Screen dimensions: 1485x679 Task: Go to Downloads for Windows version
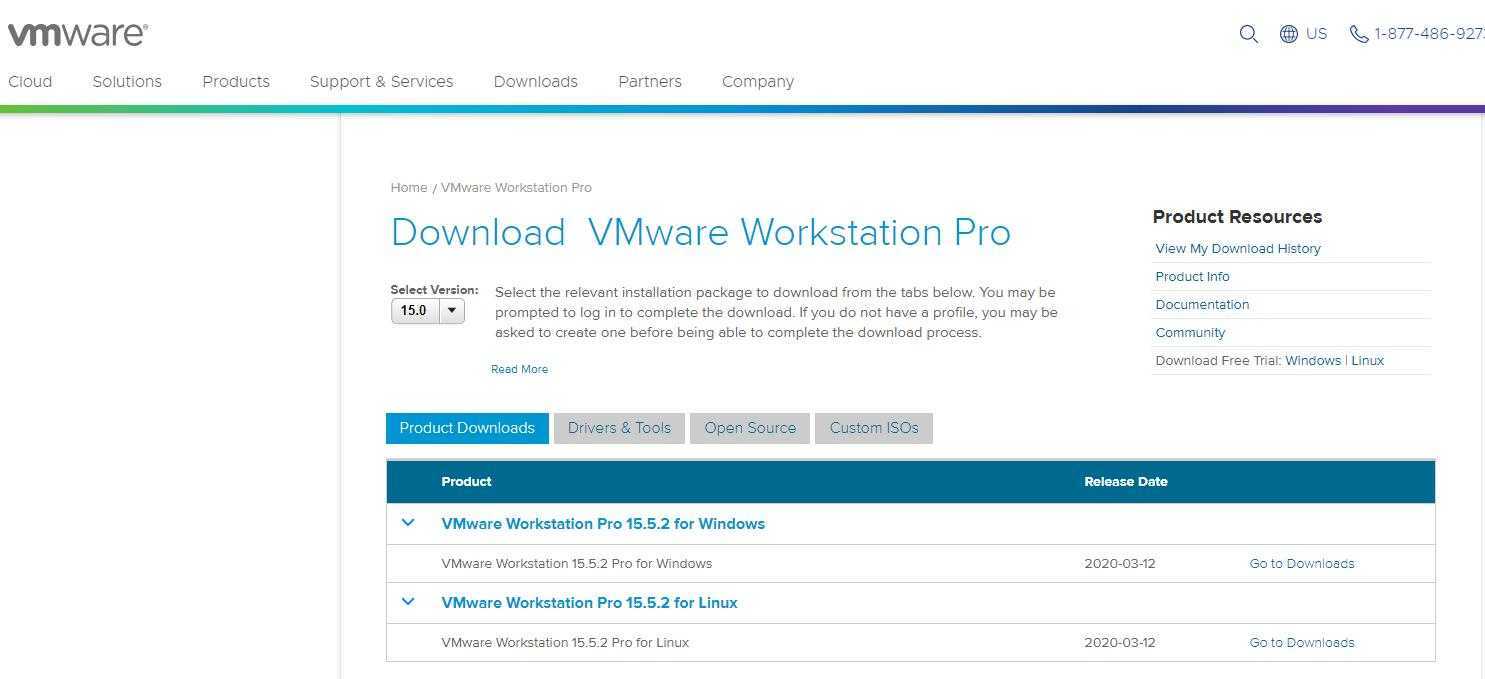(x=1302, y=563)
